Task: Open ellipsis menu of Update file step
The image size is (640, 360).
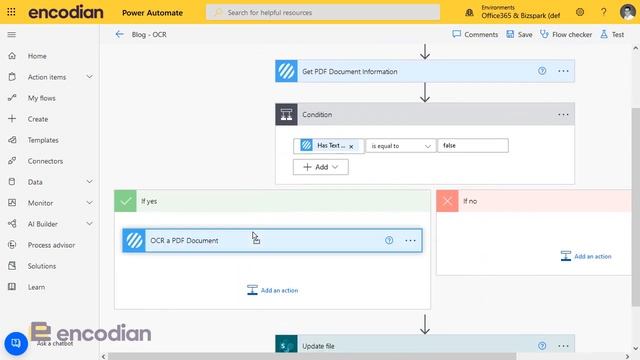Action: [563, 346]
